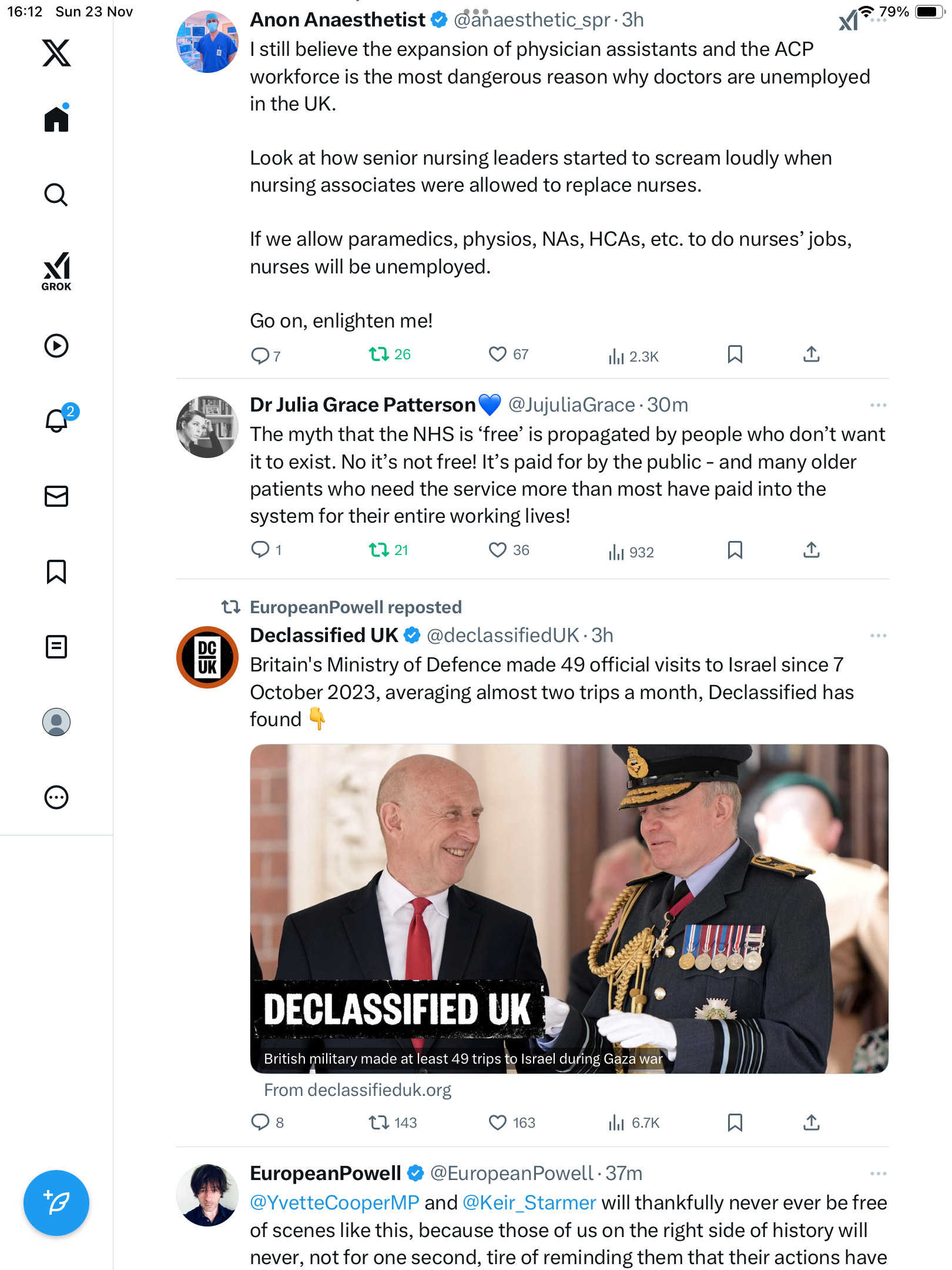
Task: Go to Home timeline
Action: pyautogui.click(x=56, y=119)
